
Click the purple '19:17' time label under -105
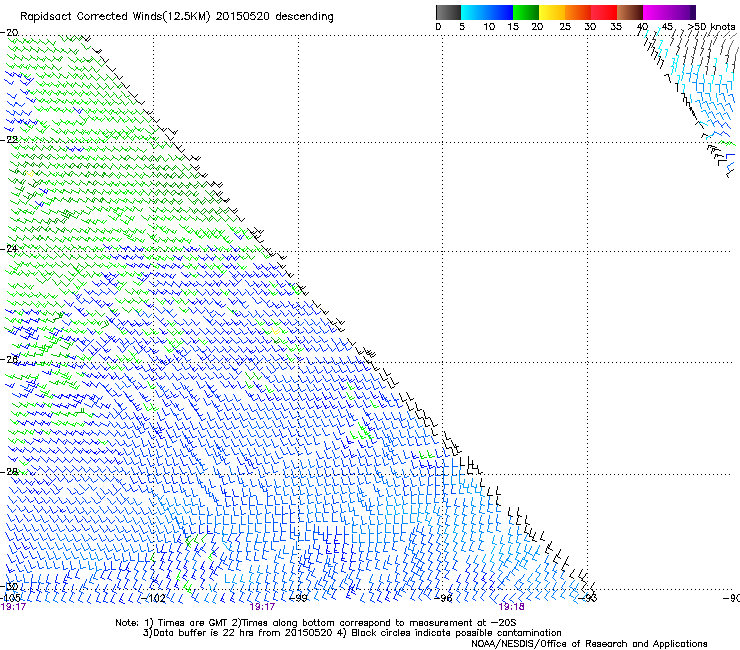point(13,607)
